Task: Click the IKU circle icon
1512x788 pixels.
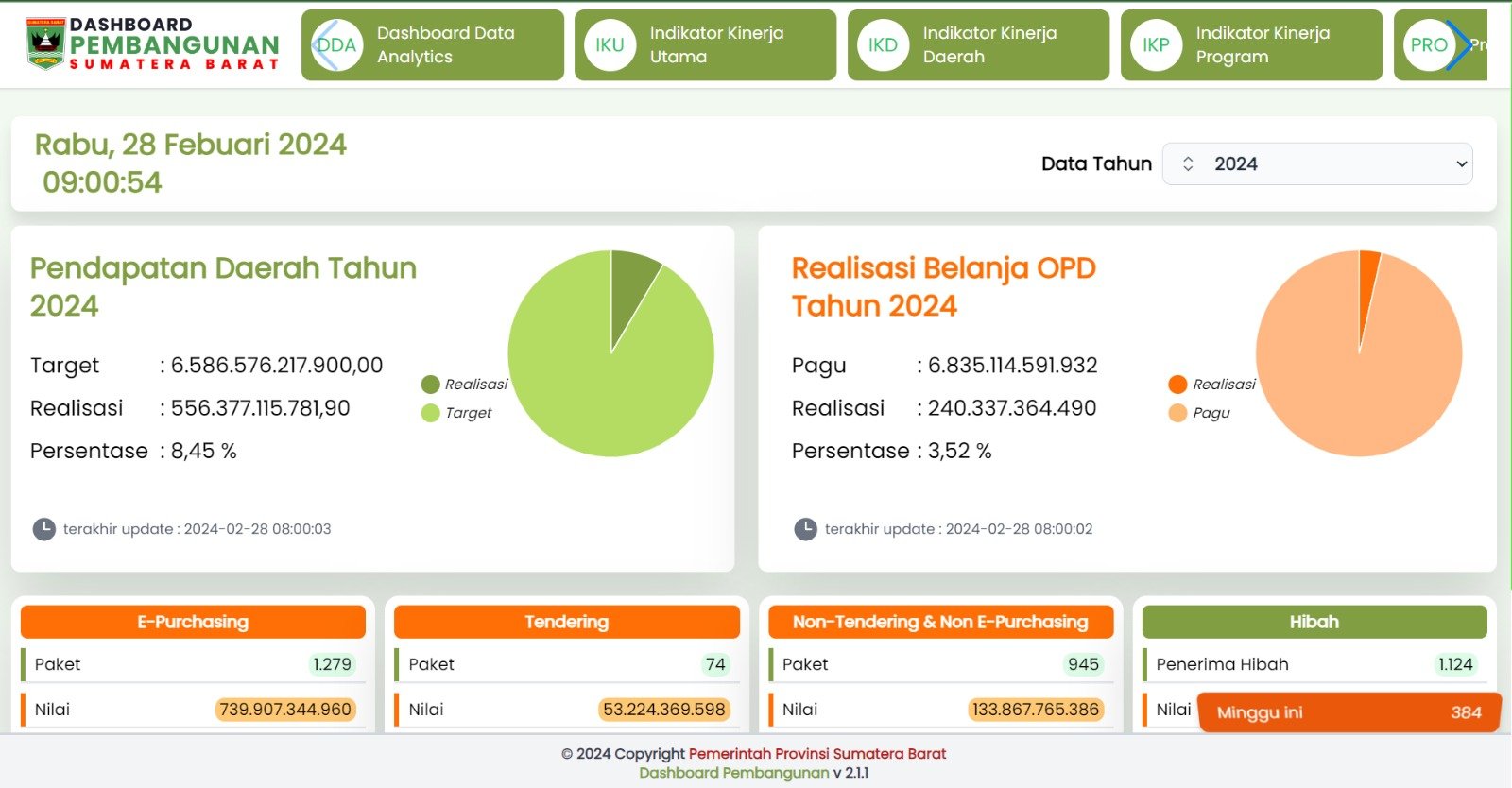Action: (610, 45)
